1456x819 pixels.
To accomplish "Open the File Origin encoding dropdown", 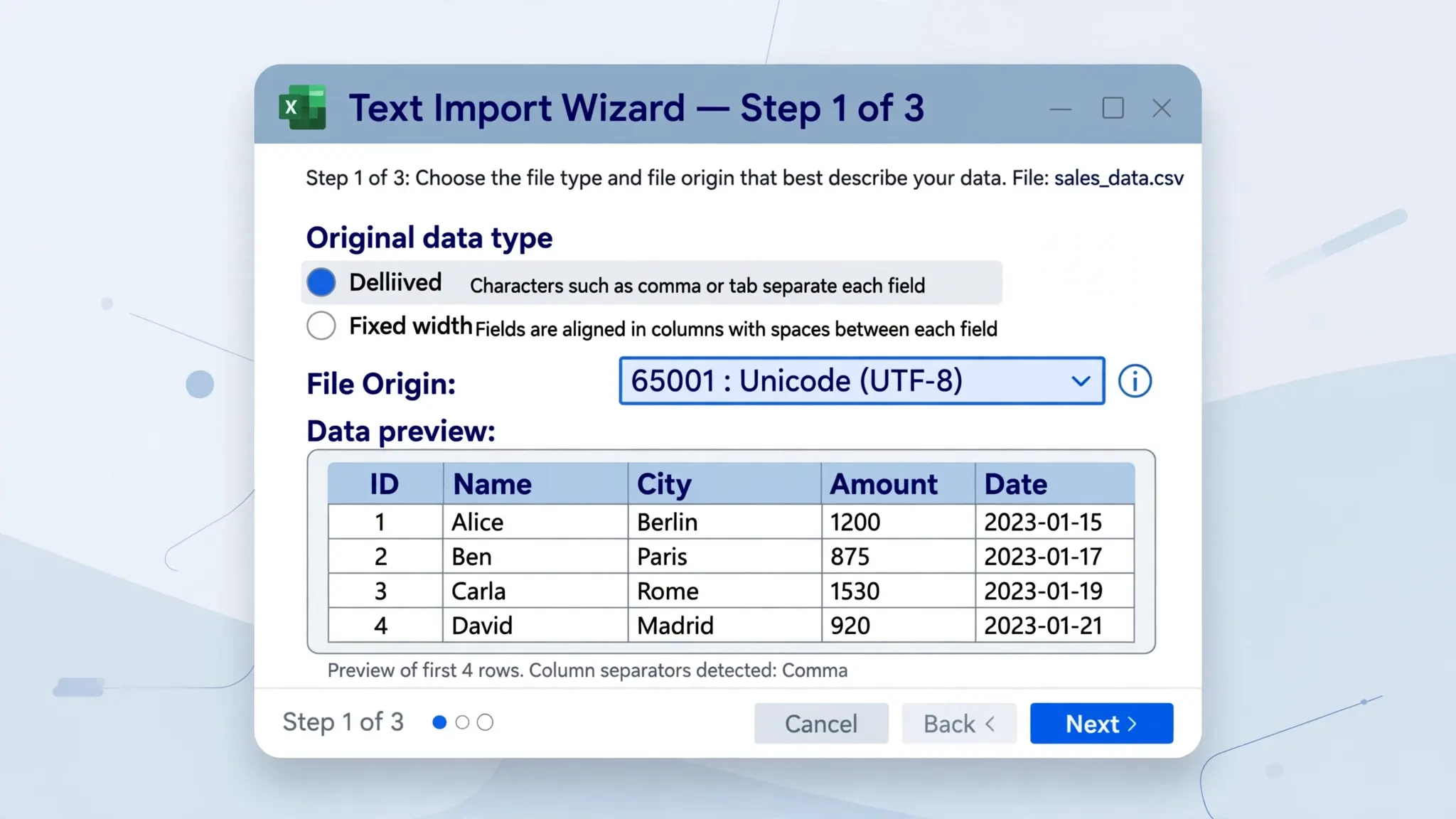I will [x=862, y=381].
